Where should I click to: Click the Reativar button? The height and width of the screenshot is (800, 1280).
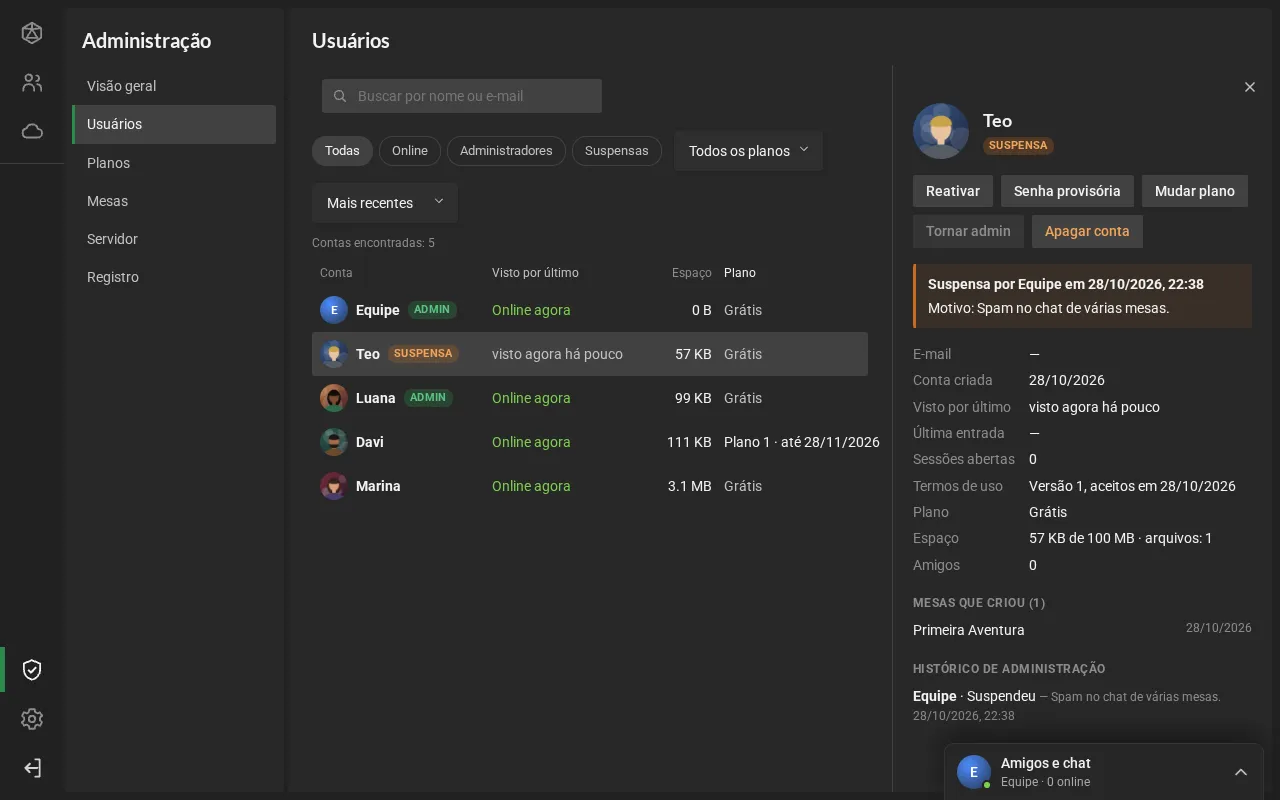tap(953, 191)
